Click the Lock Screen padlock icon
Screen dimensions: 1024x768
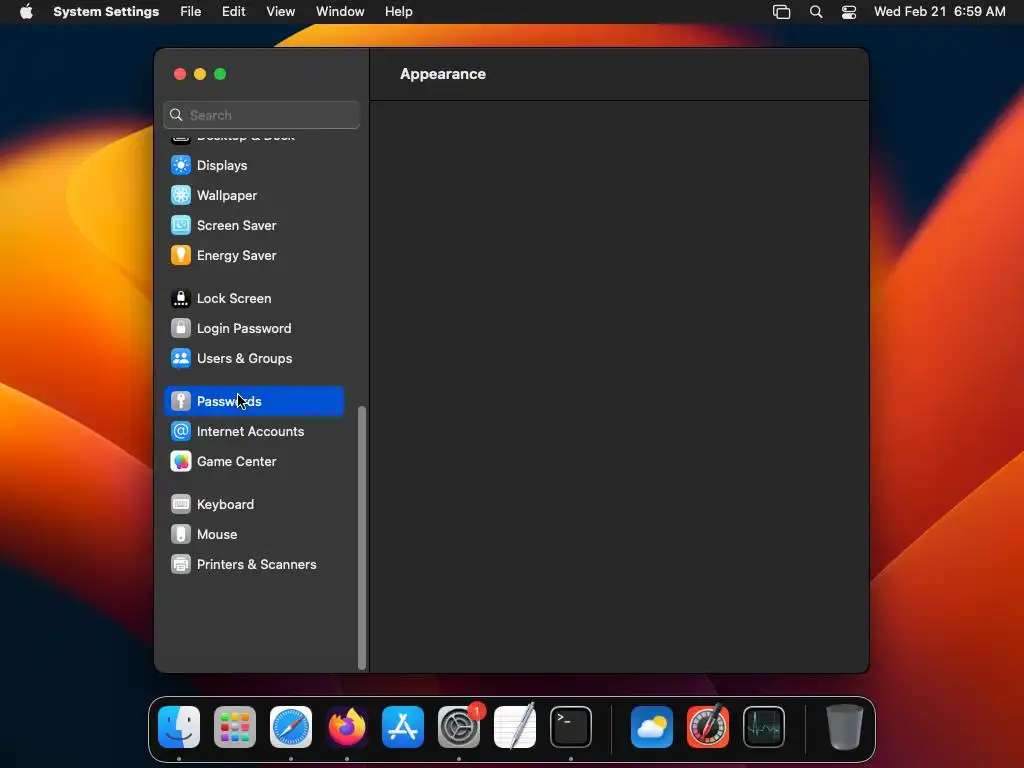(181, 298)
